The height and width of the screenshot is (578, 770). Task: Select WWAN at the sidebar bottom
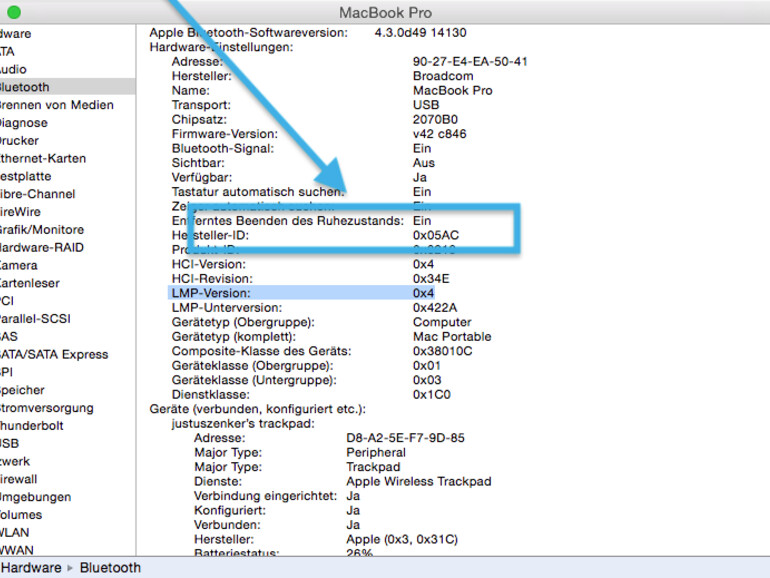pyautogui.click(x=17, y=550)
